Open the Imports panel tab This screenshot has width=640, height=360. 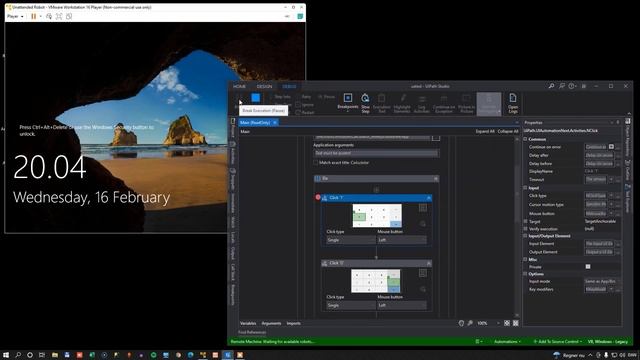(293, 323)
